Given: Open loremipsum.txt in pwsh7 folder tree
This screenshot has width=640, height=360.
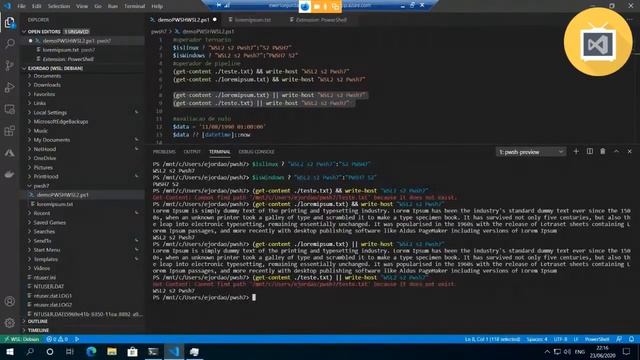Looking at the screenshot, I should (x=55, y=204).
